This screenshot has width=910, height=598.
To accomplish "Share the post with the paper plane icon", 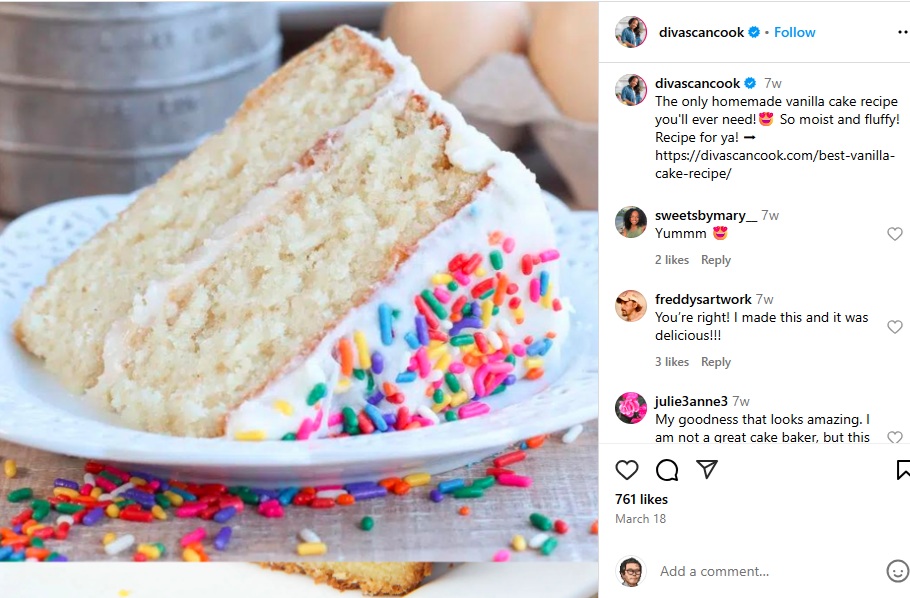I will 707,469.
